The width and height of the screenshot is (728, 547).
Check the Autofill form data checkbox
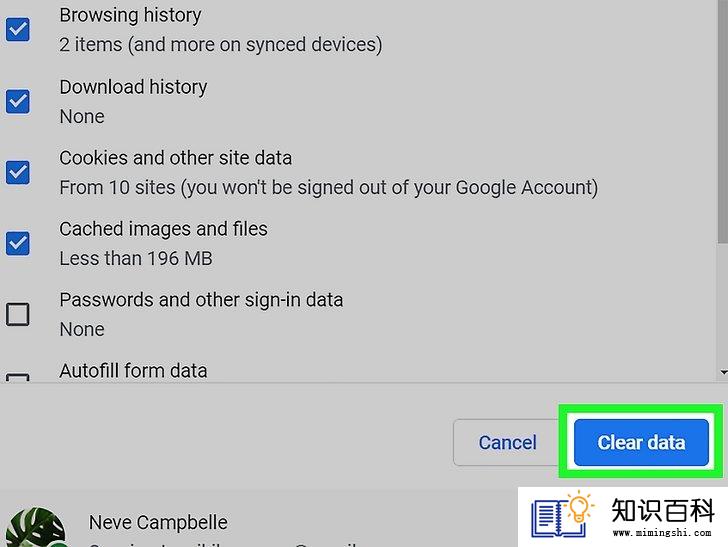pos(18,377)
